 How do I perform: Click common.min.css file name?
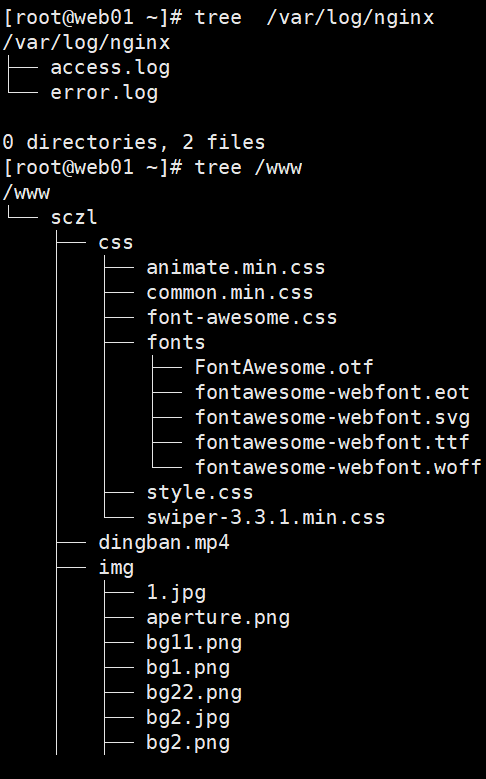[230, 292]
